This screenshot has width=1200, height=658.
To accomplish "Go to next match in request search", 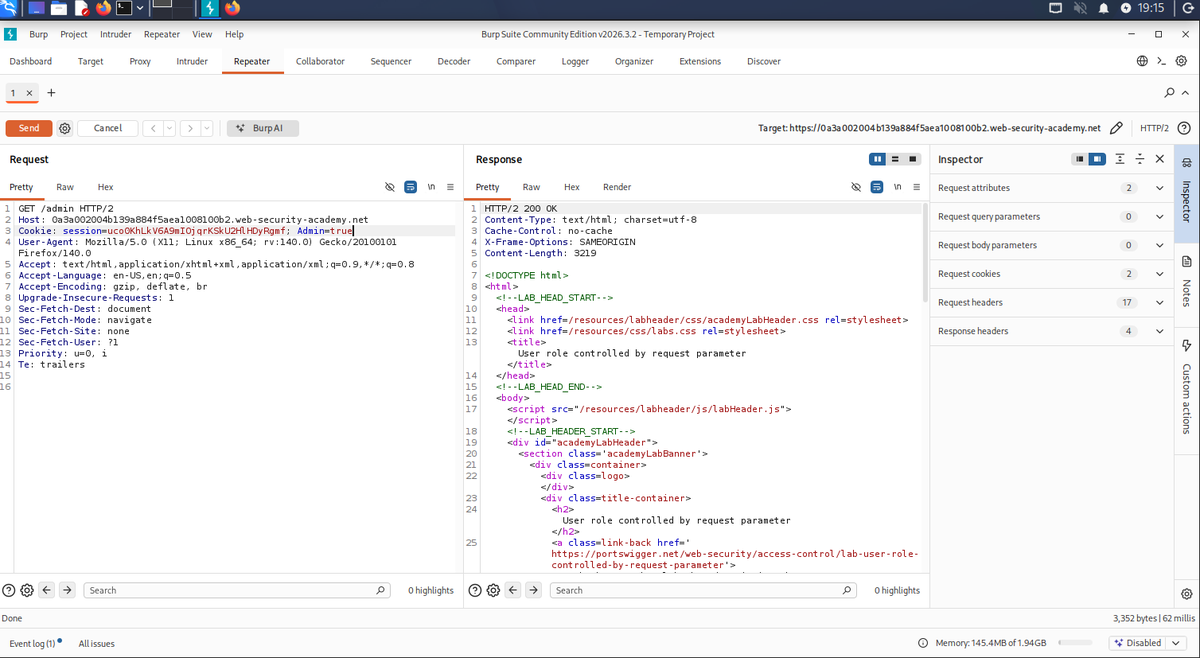I will 67,590.
